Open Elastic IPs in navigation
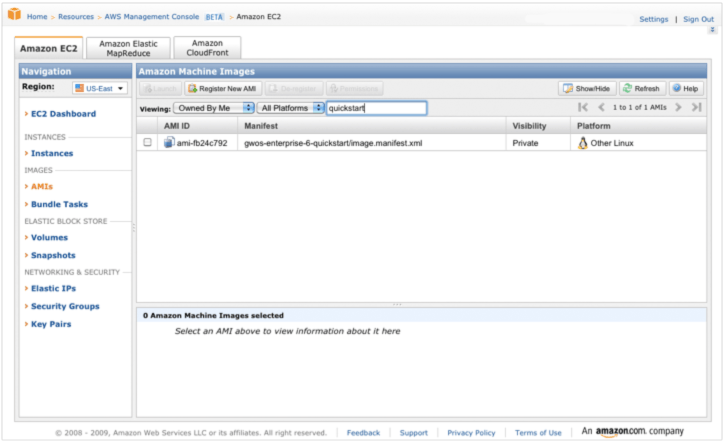The width and height of the screenshot is (724, 441). point(53,289)
